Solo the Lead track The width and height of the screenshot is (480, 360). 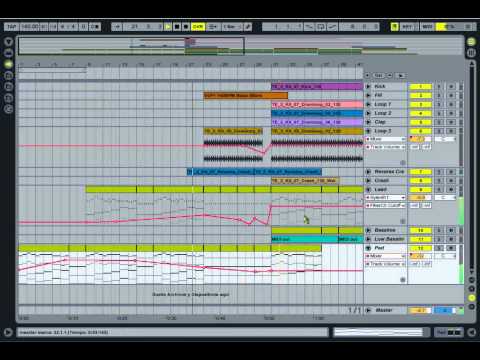(439, 190)
